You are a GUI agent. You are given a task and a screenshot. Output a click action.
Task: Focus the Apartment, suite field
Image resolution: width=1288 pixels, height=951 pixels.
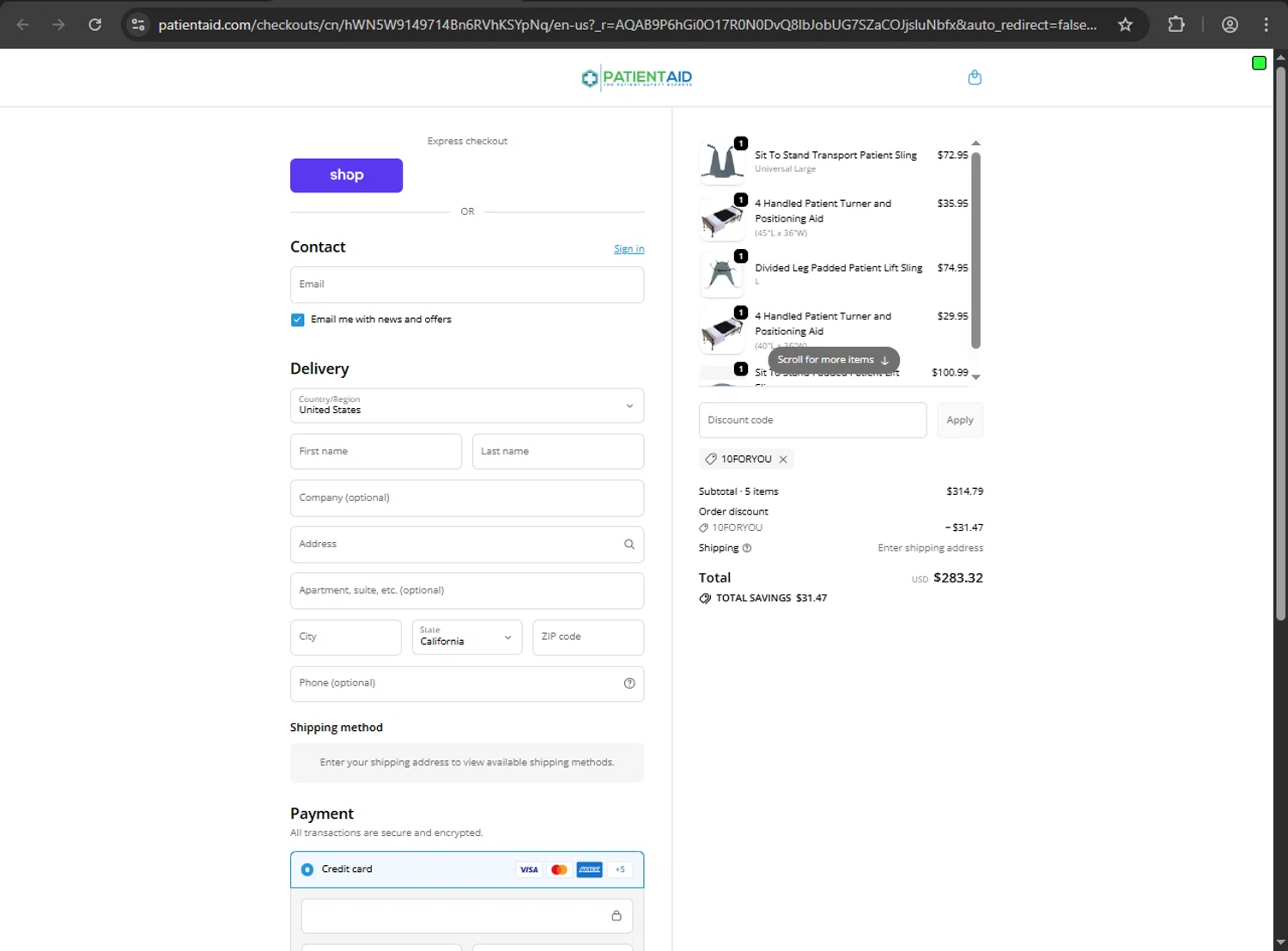[467, 591]
